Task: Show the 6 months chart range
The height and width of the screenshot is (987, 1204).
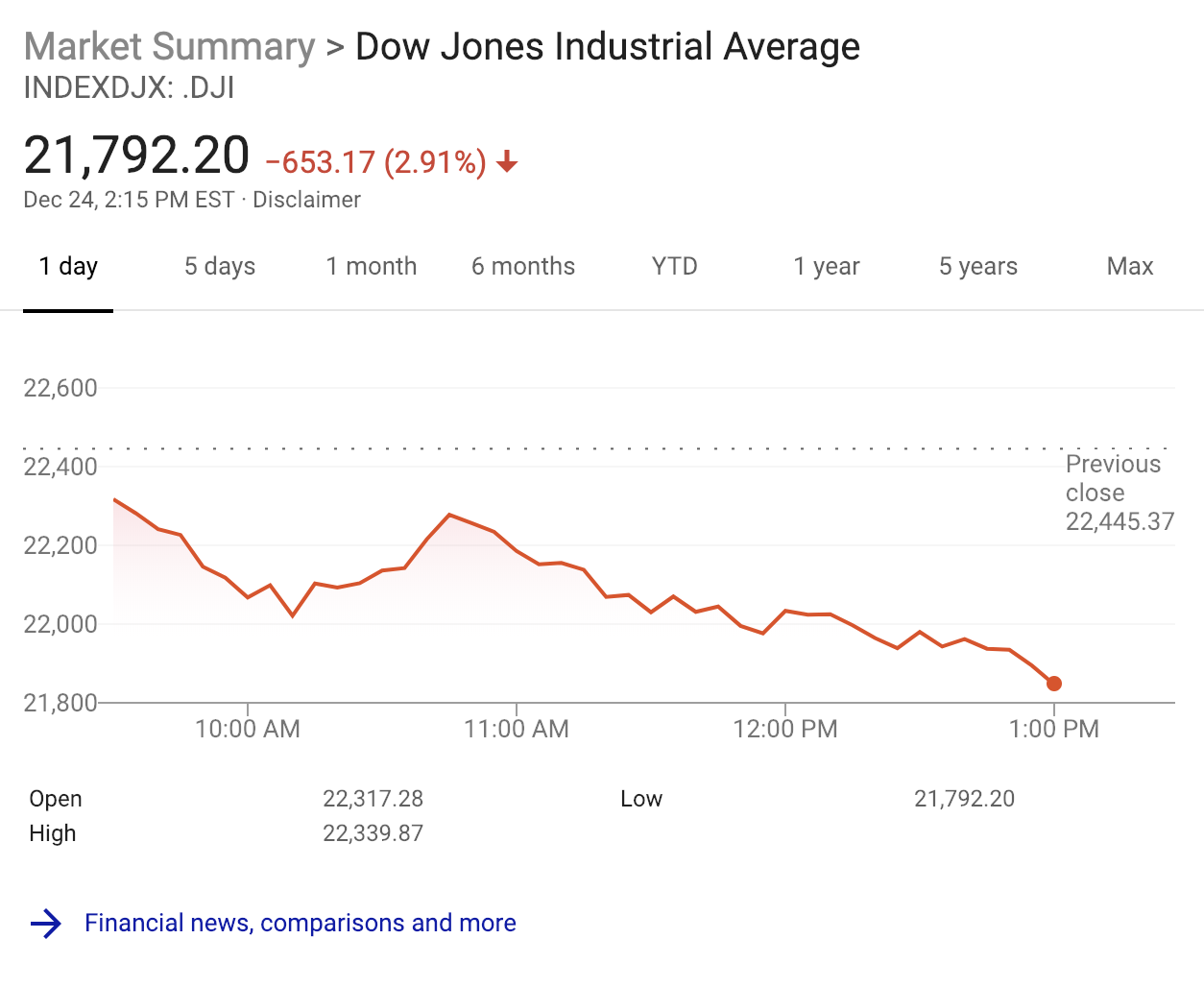Action: tap(523, 267)
